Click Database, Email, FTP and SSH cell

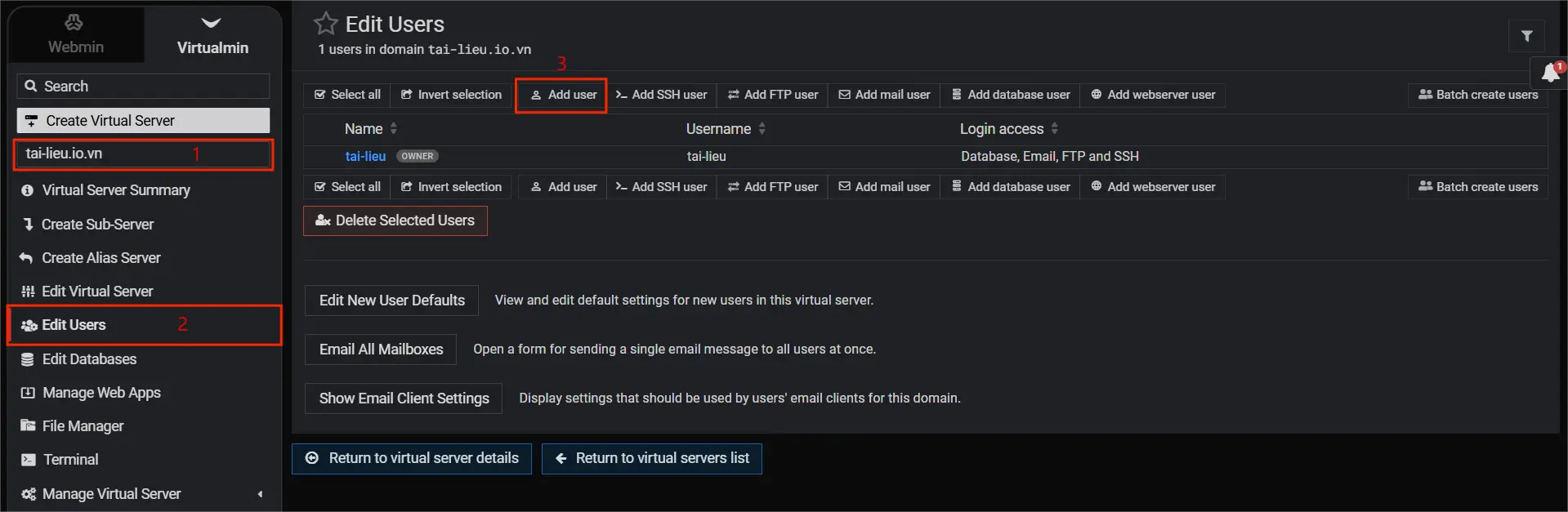pos(1049,156)
